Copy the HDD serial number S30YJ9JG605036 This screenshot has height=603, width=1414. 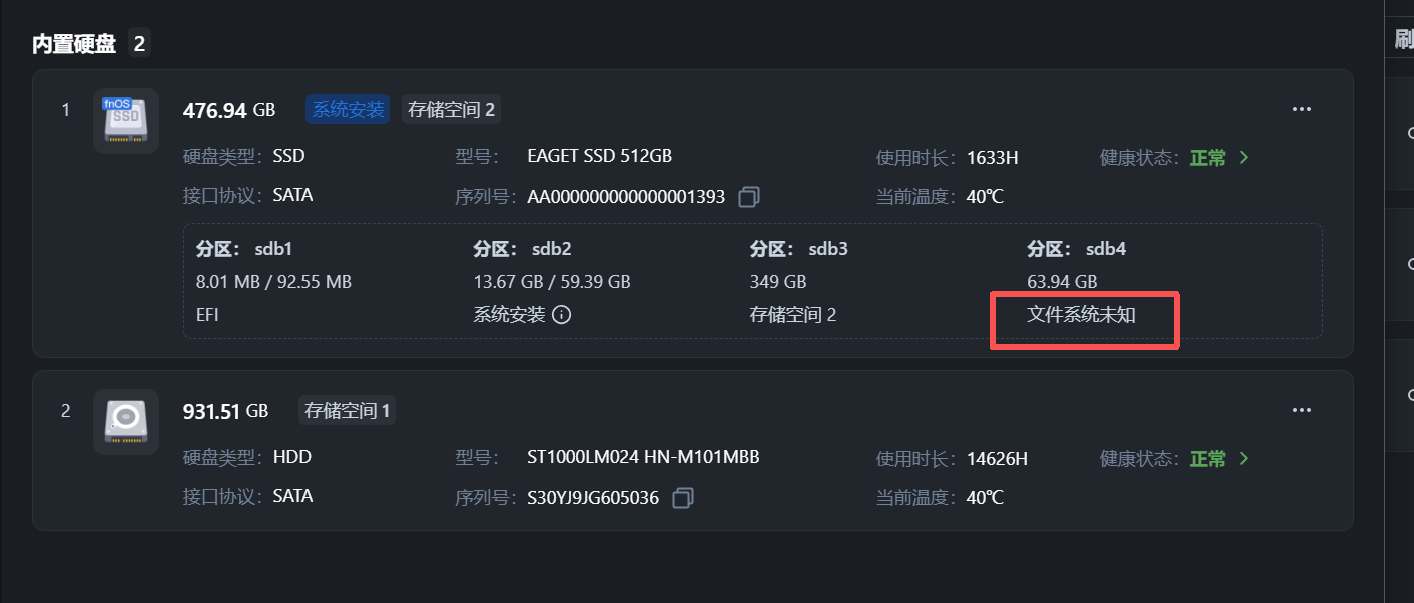(x=683, y=498)
